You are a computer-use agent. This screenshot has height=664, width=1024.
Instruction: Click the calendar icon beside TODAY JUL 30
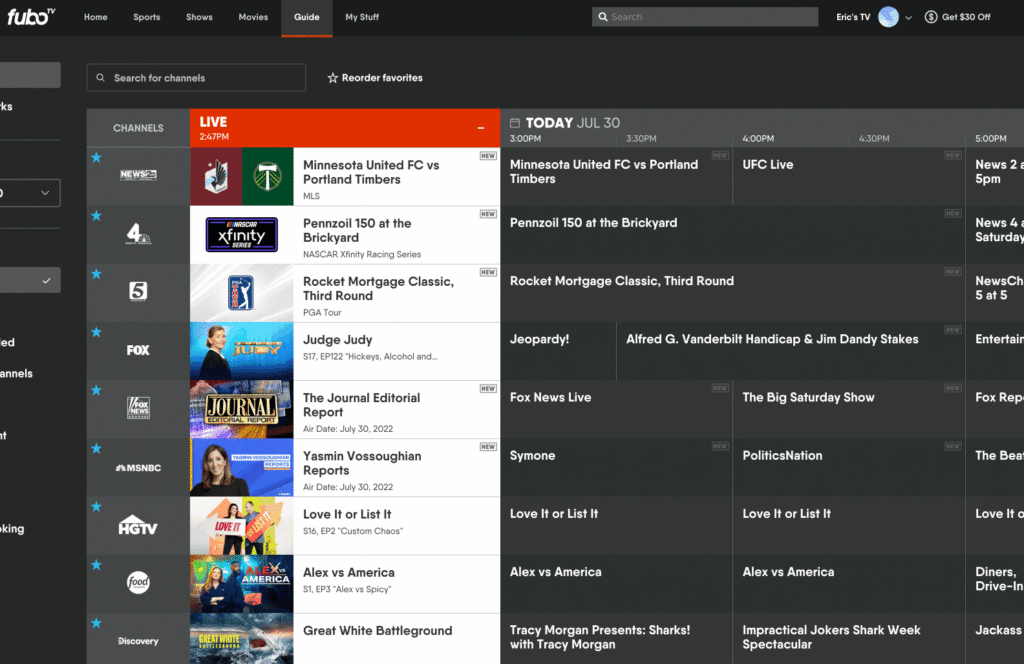tap(516, 121)
